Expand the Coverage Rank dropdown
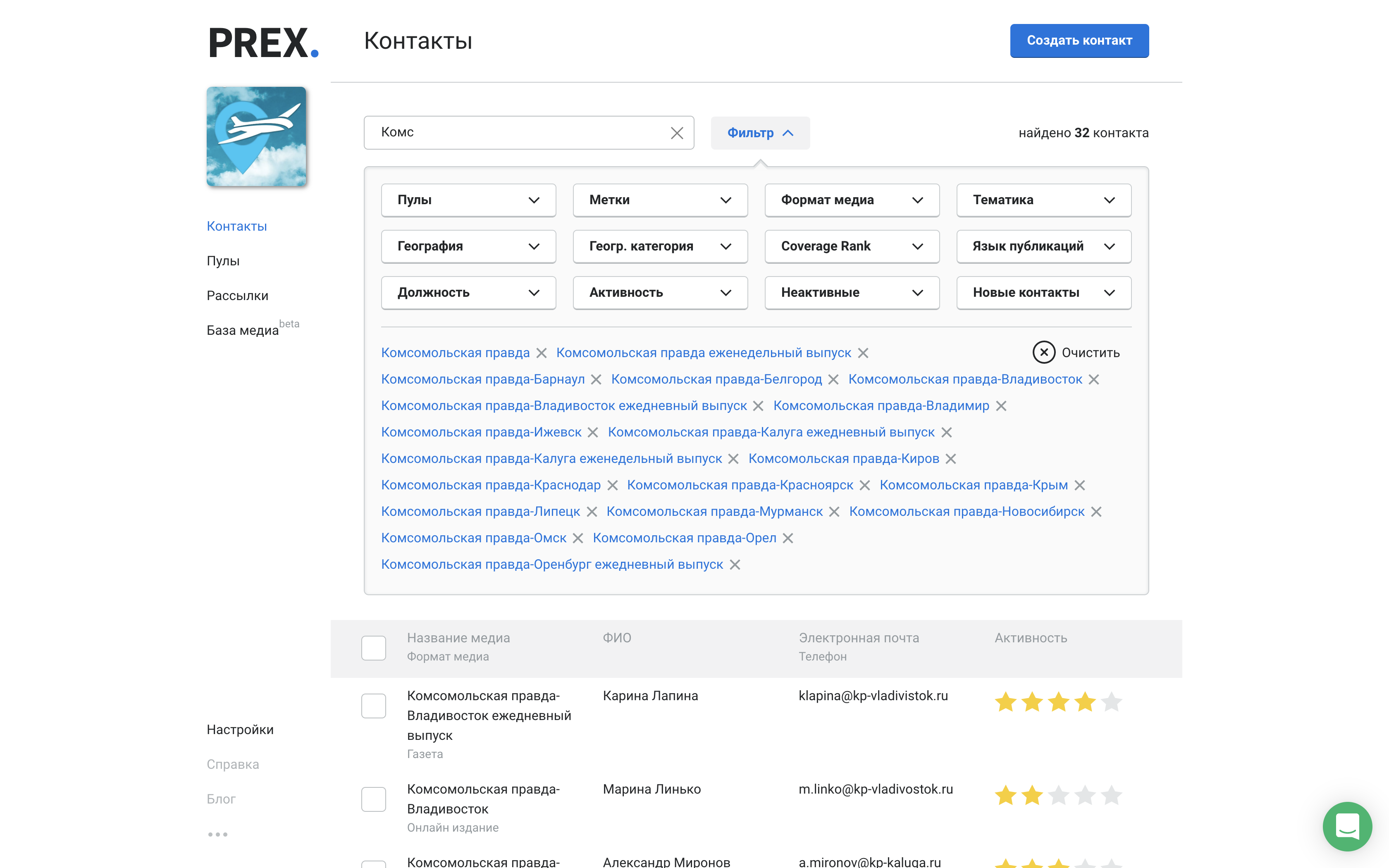Image resolution: width=1389 pixels, height=868 pixels. (x=852, y=246)
